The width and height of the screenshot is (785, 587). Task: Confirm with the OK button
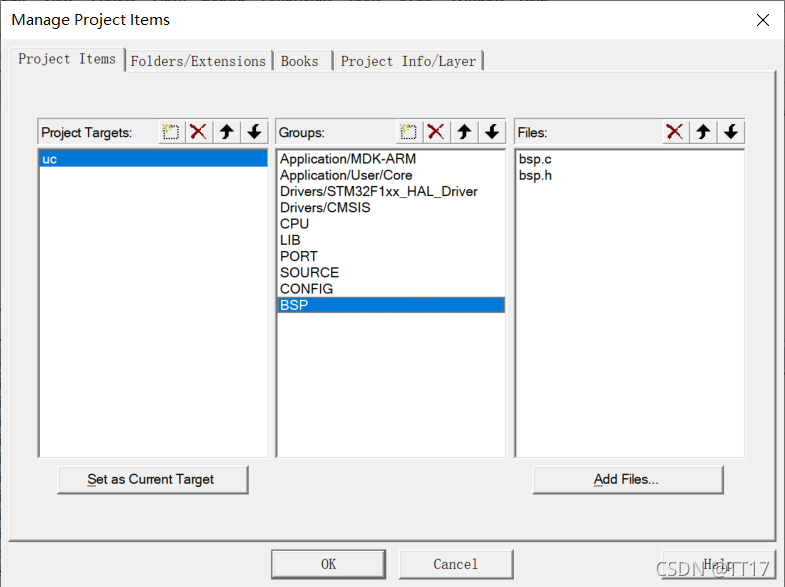328,564
